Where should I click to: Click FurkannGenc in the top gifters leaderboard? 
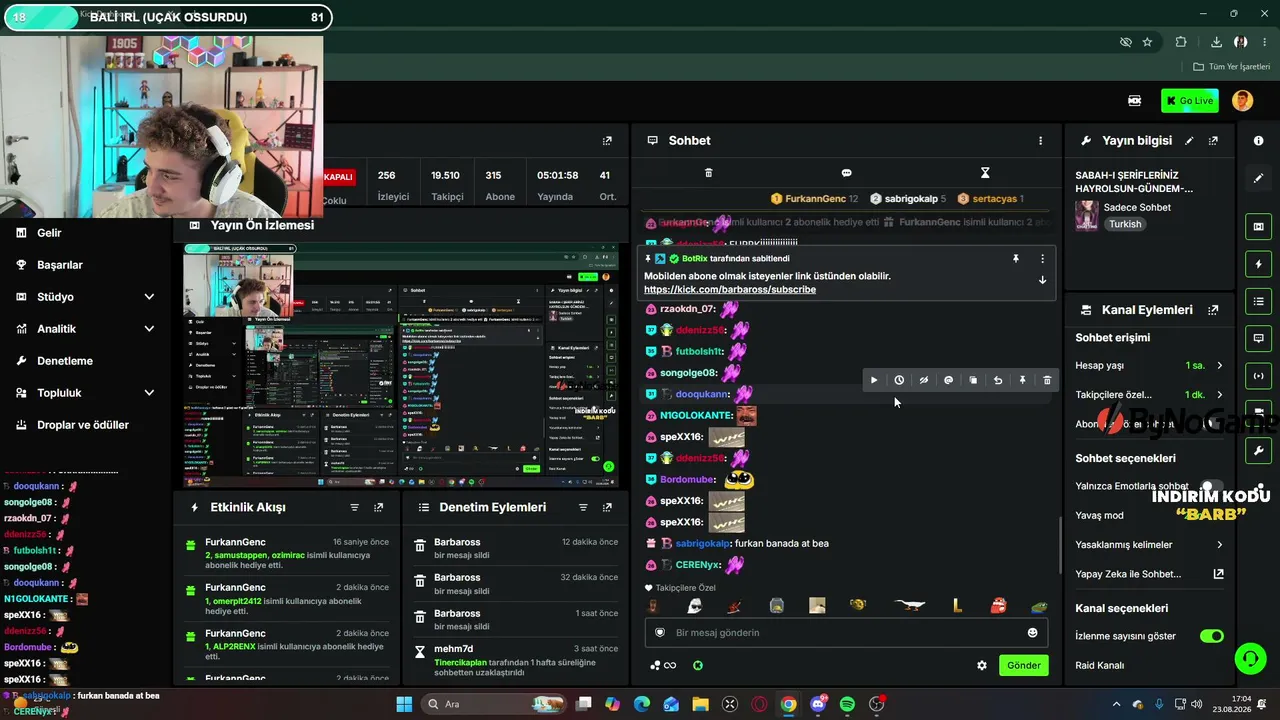click(x=813, y=199)
